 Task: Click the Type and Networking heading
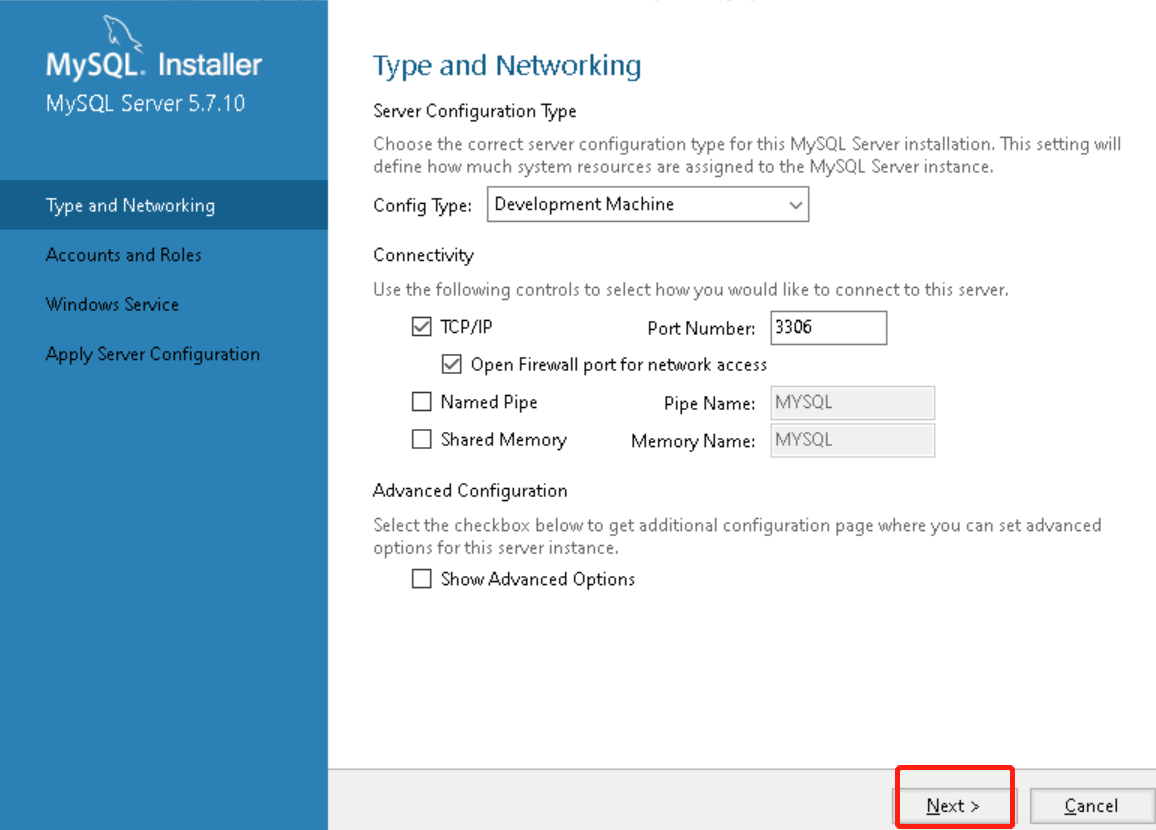(x=507, y=66)
